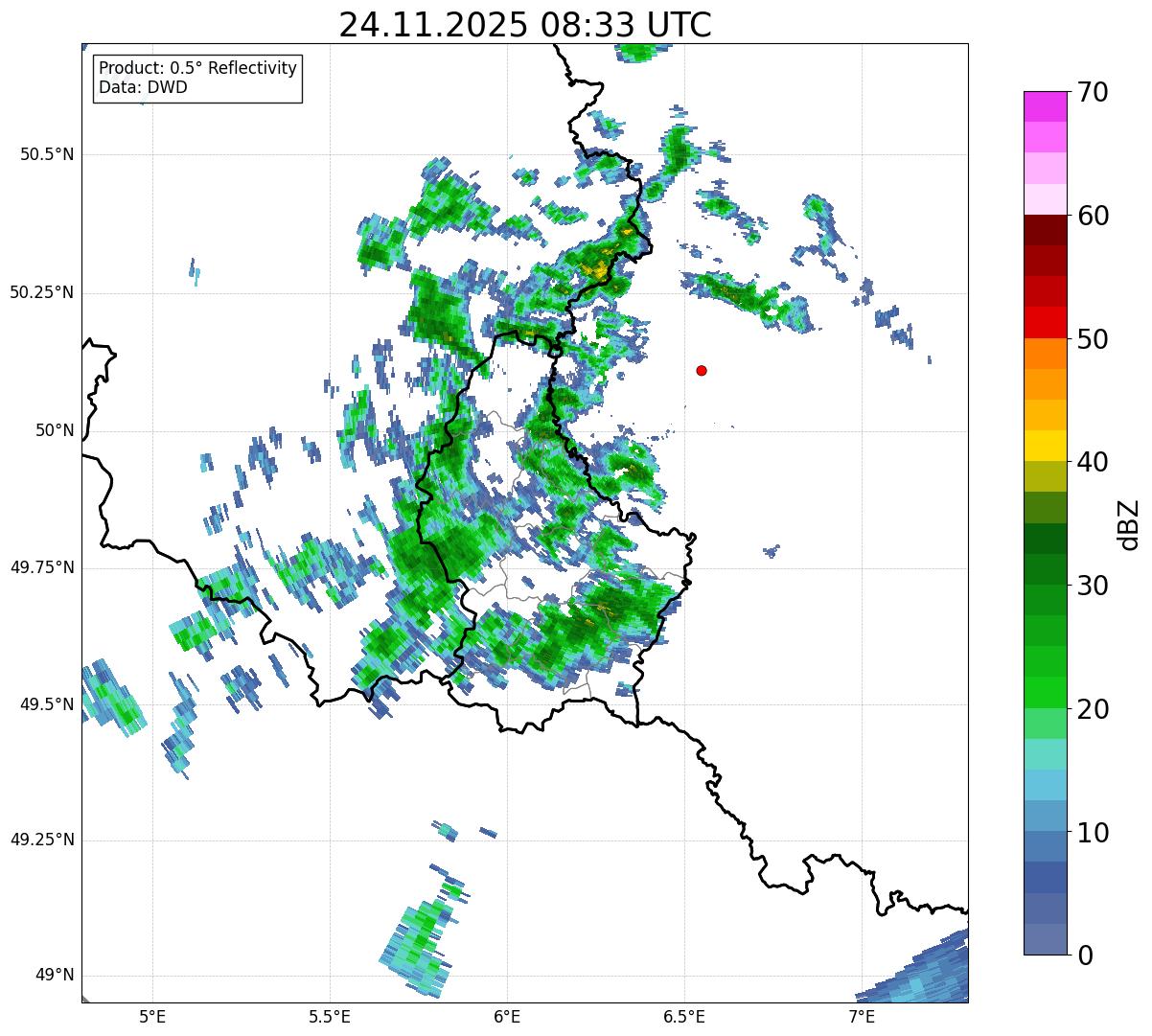Pick the bright red swatch above 50 dBZ
Screen dimensions: 1152x1036
pyautogui.click(x=1045, y=322)
